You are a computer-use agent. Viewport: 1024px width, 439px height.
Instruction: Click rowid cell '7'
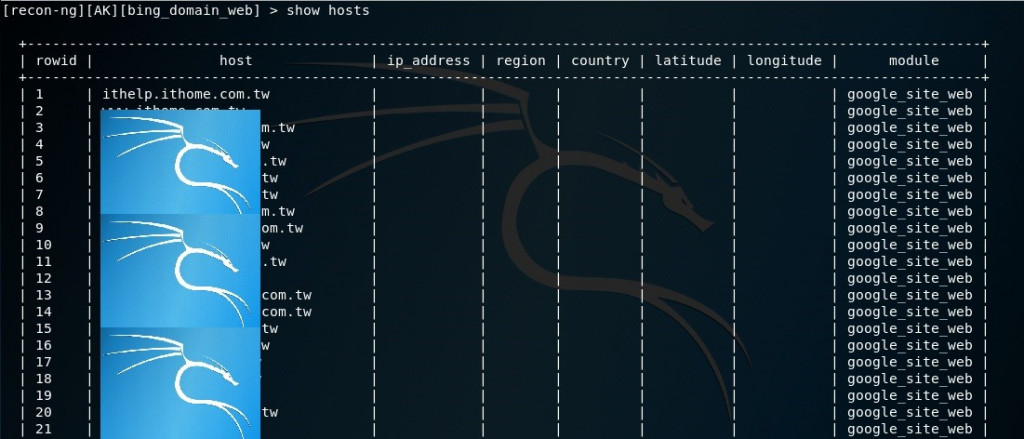[x=40, y=195]
